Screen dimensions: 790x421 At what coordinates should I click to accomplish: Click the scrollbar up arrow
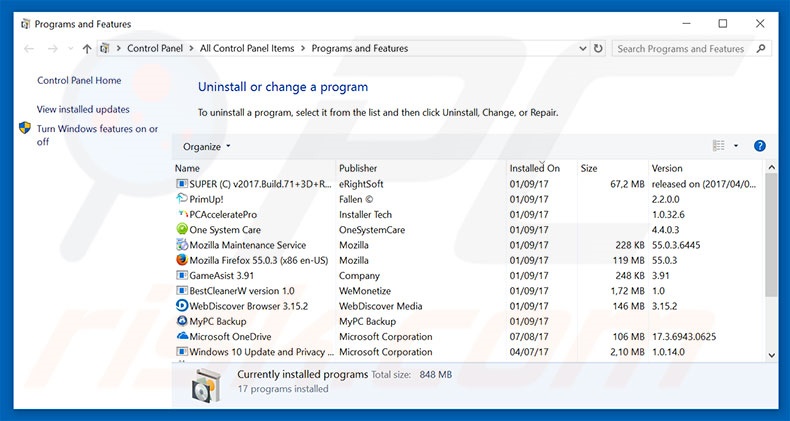tap(771, 167)
